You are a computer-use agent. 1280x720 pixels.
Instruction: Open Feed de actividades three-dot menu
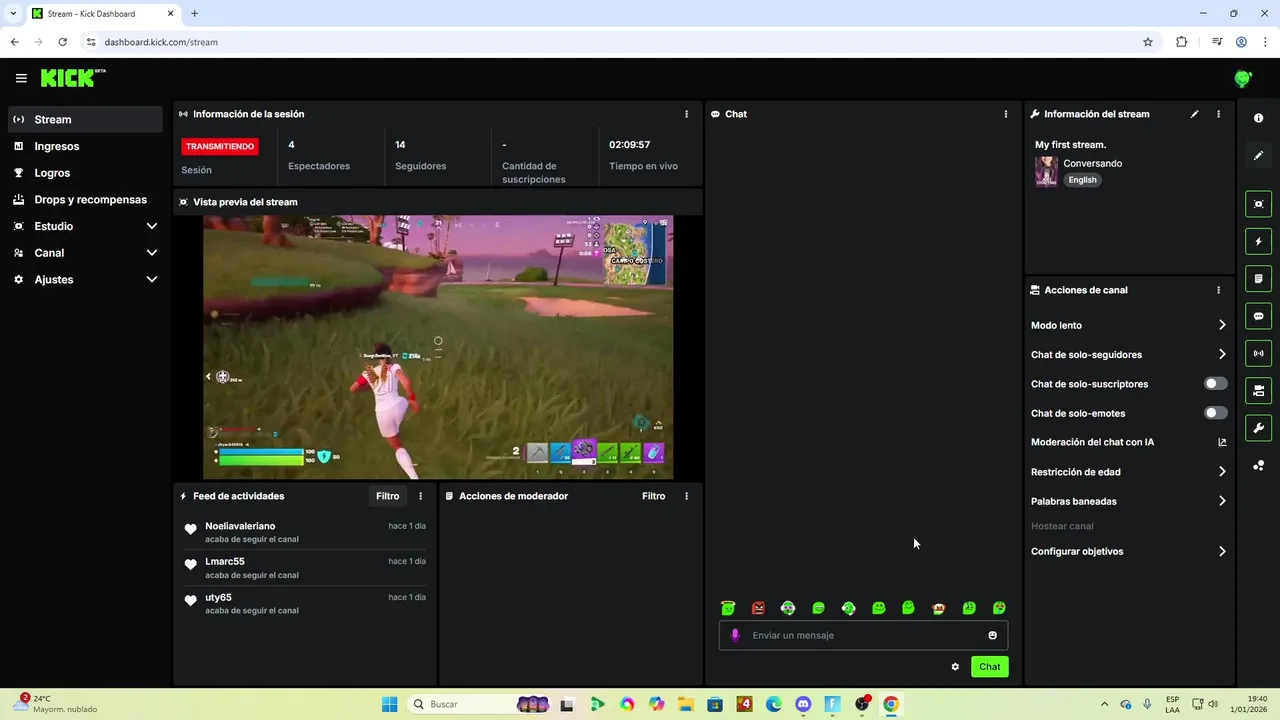420,496
